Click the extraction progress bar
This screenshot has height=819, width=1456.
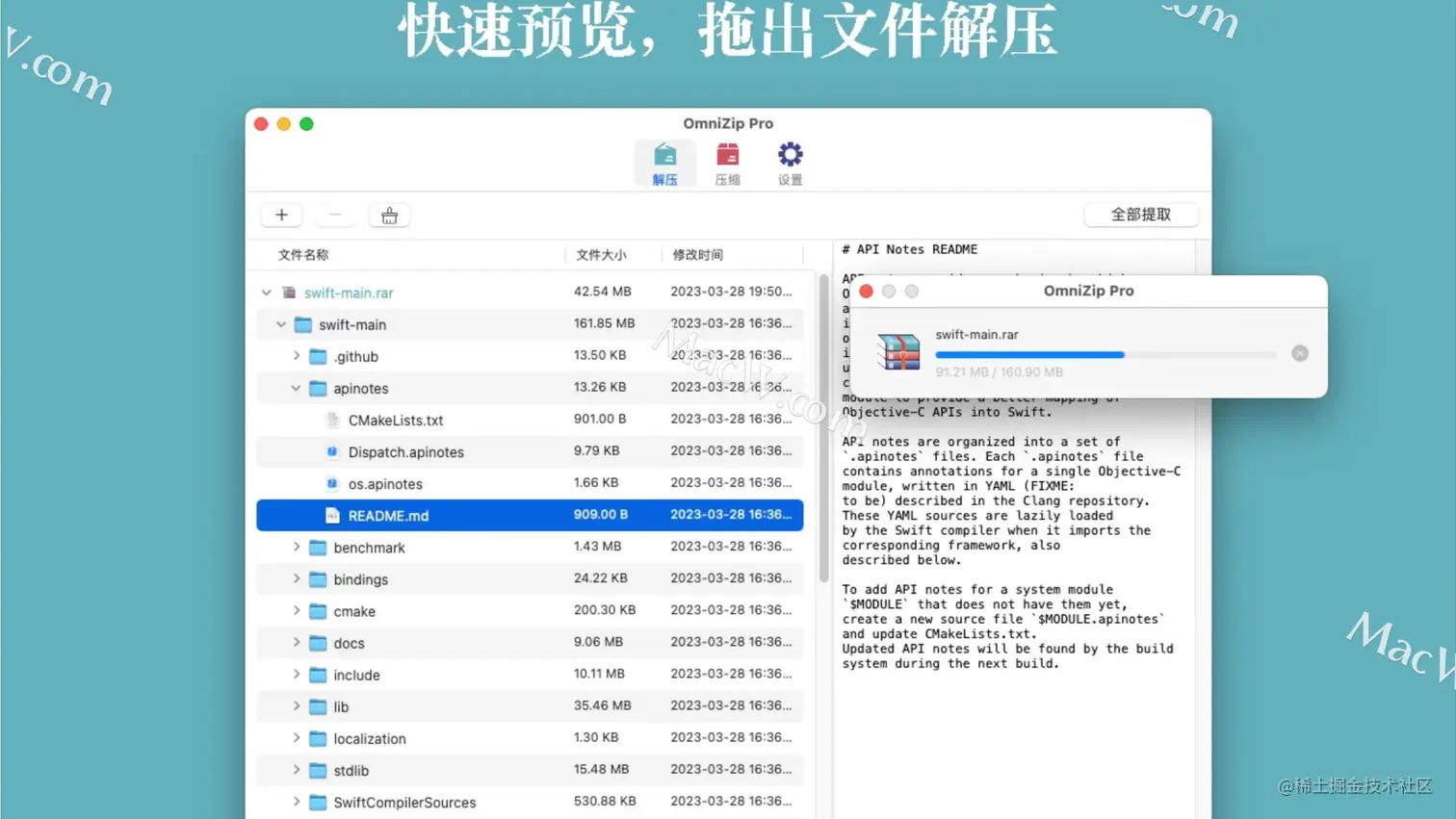pos(1105,355)
